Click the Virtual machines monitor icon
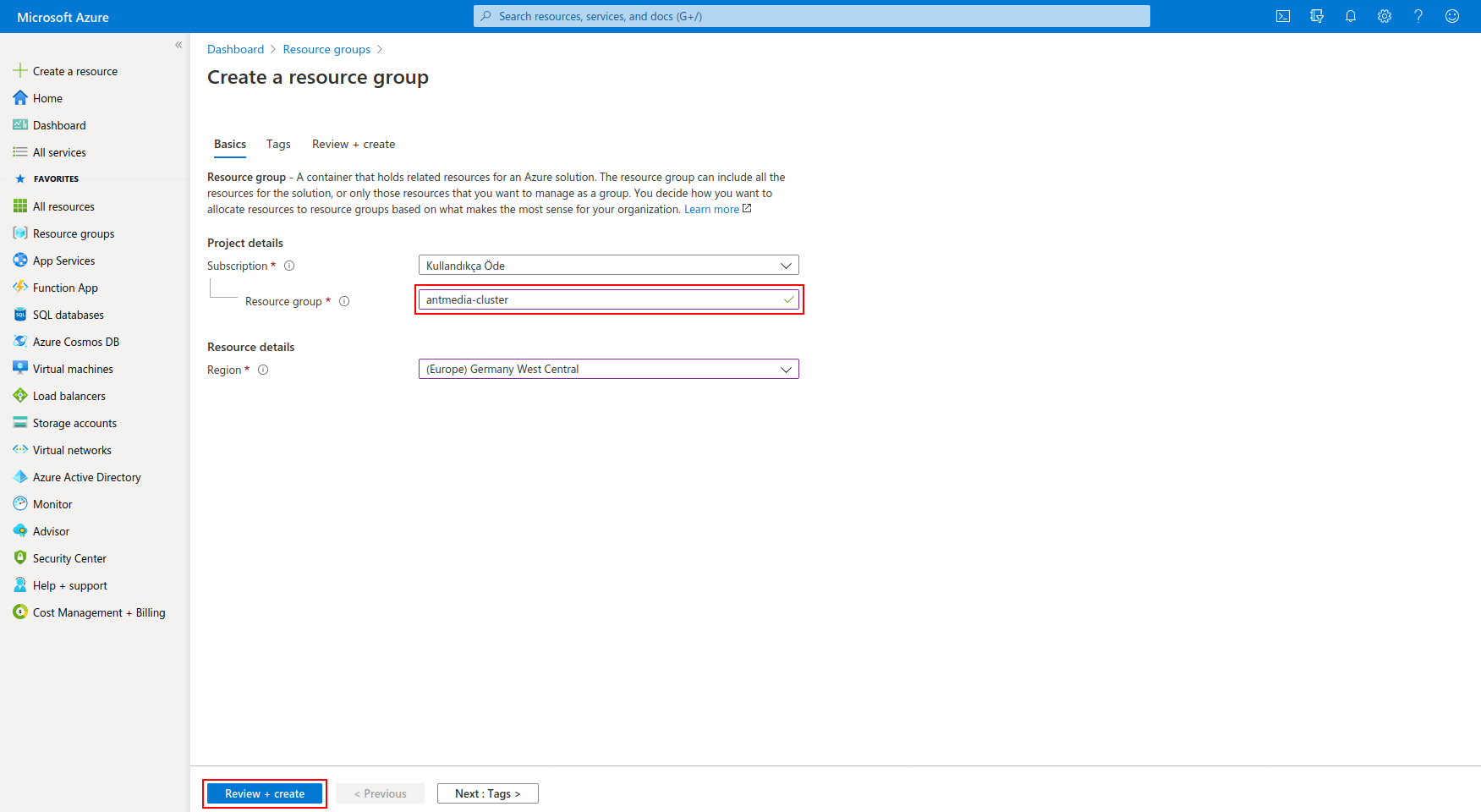The height and width of the screenshot is (812, 1481). coord(20,369)
